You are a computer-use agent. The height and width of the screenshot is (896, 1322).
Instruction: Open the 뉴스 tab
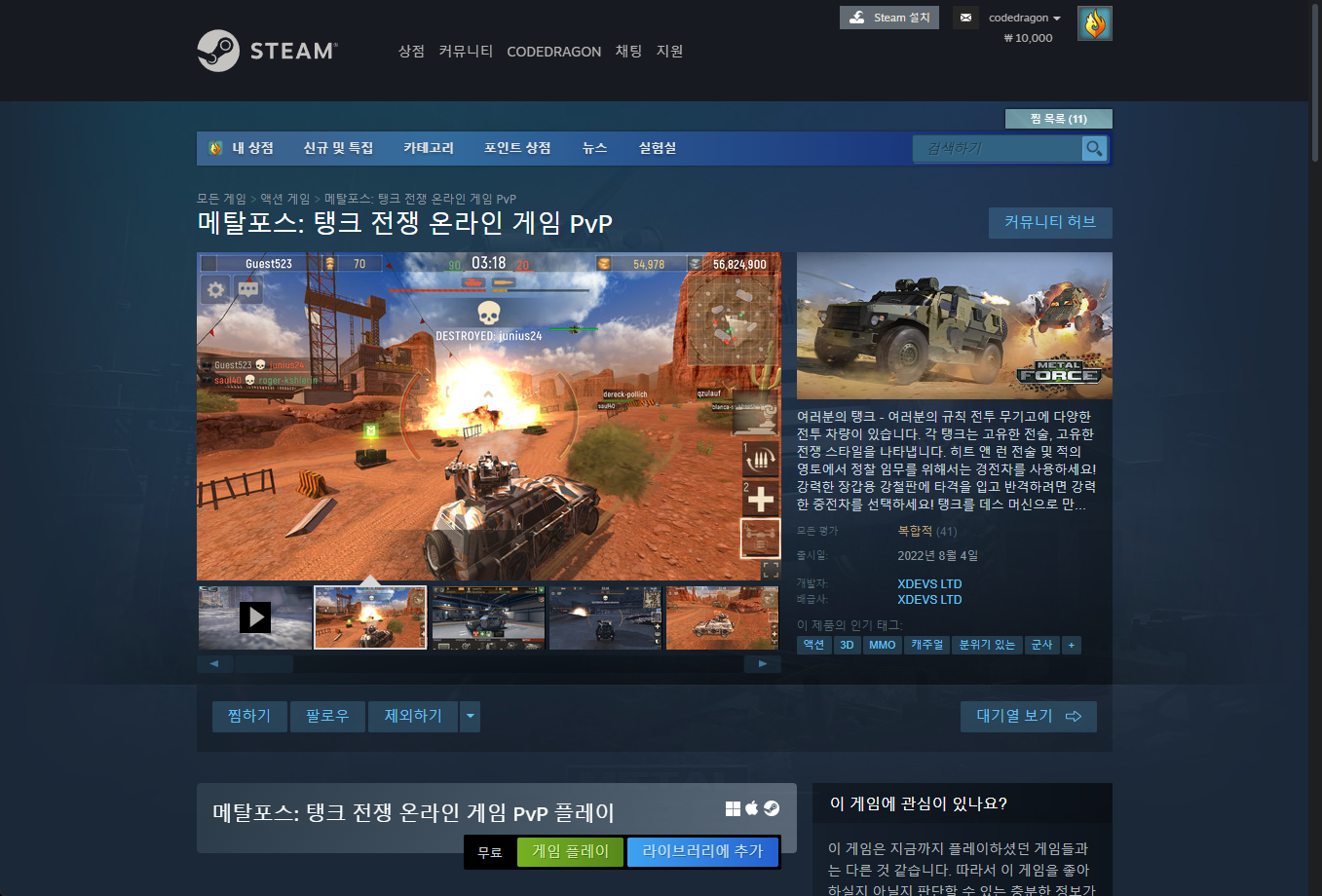(x=594, y=148)
